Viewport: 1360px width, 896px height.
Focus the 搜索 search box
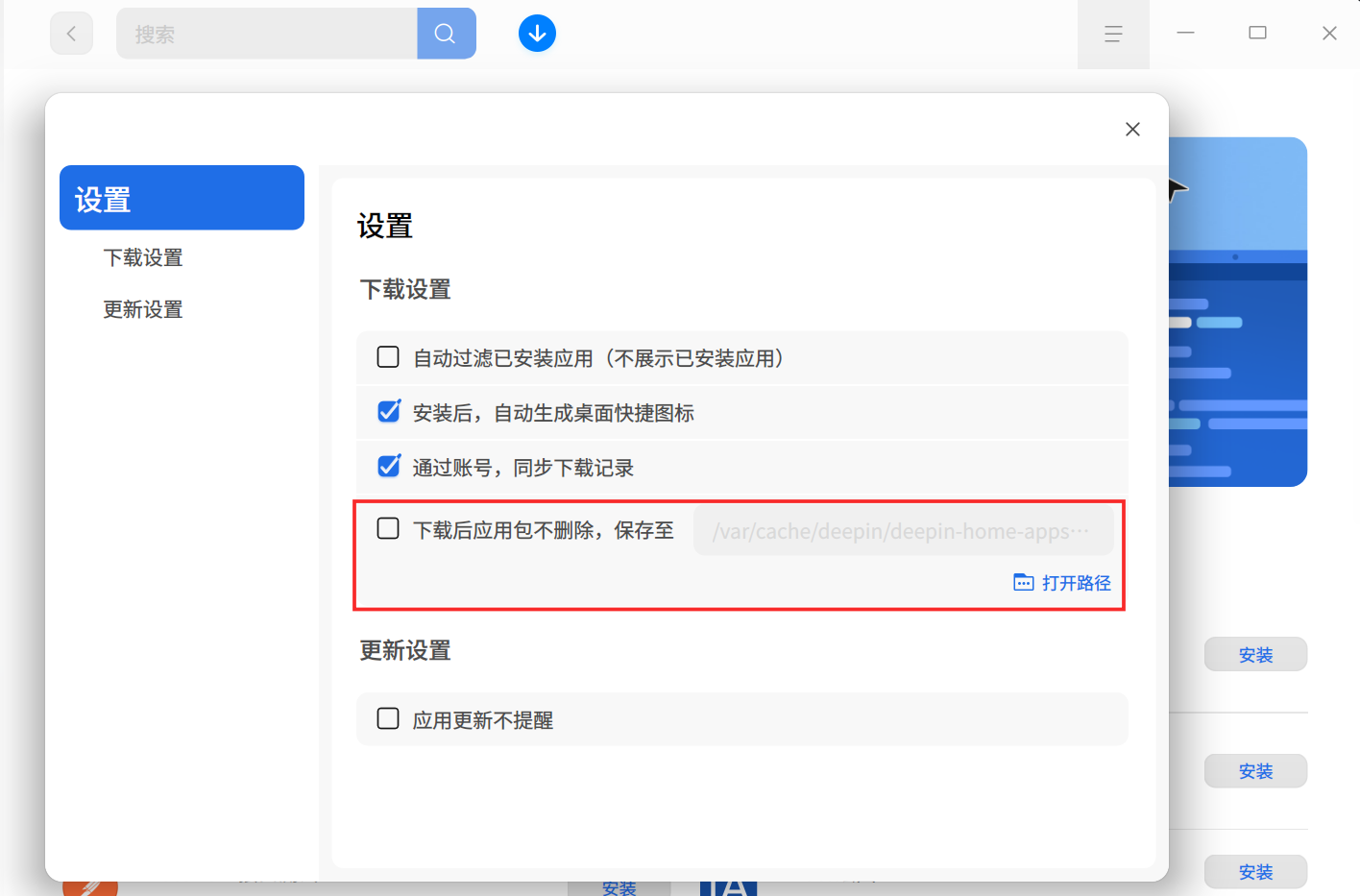coord(267,34)
